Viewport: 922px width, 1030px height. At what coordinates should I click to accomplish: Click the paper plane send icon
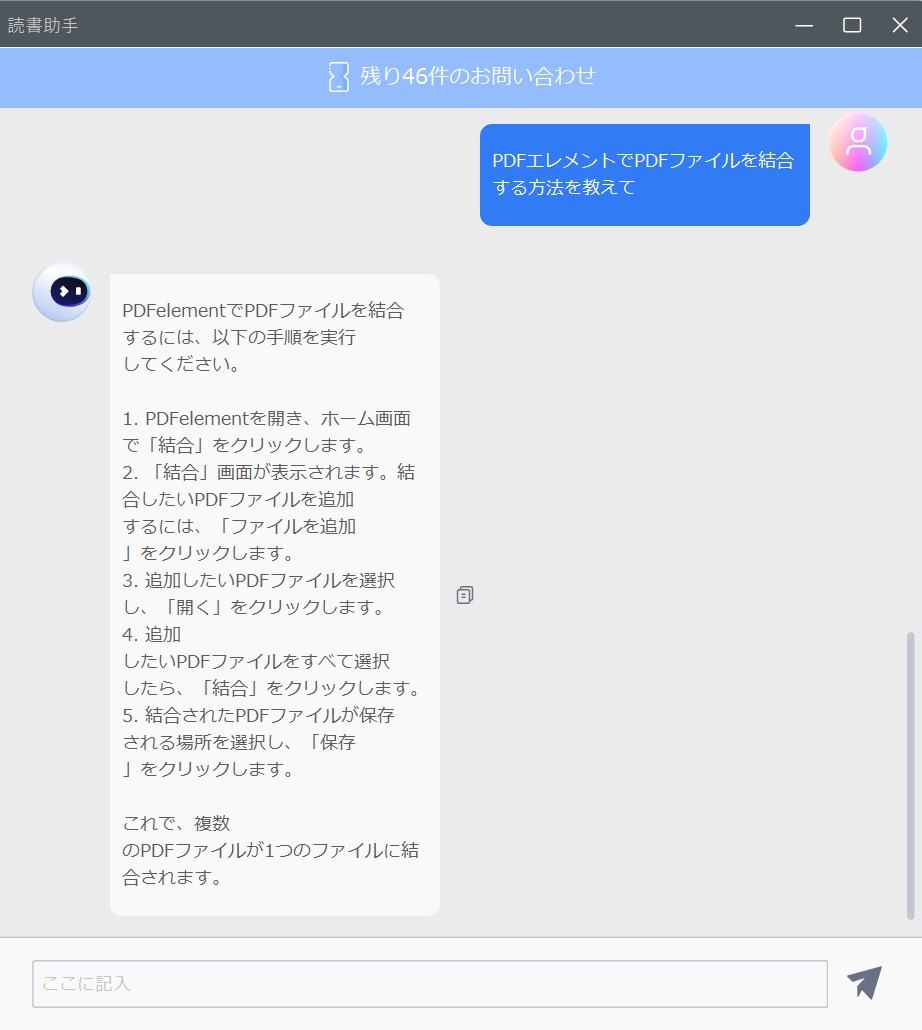point(864,983)
